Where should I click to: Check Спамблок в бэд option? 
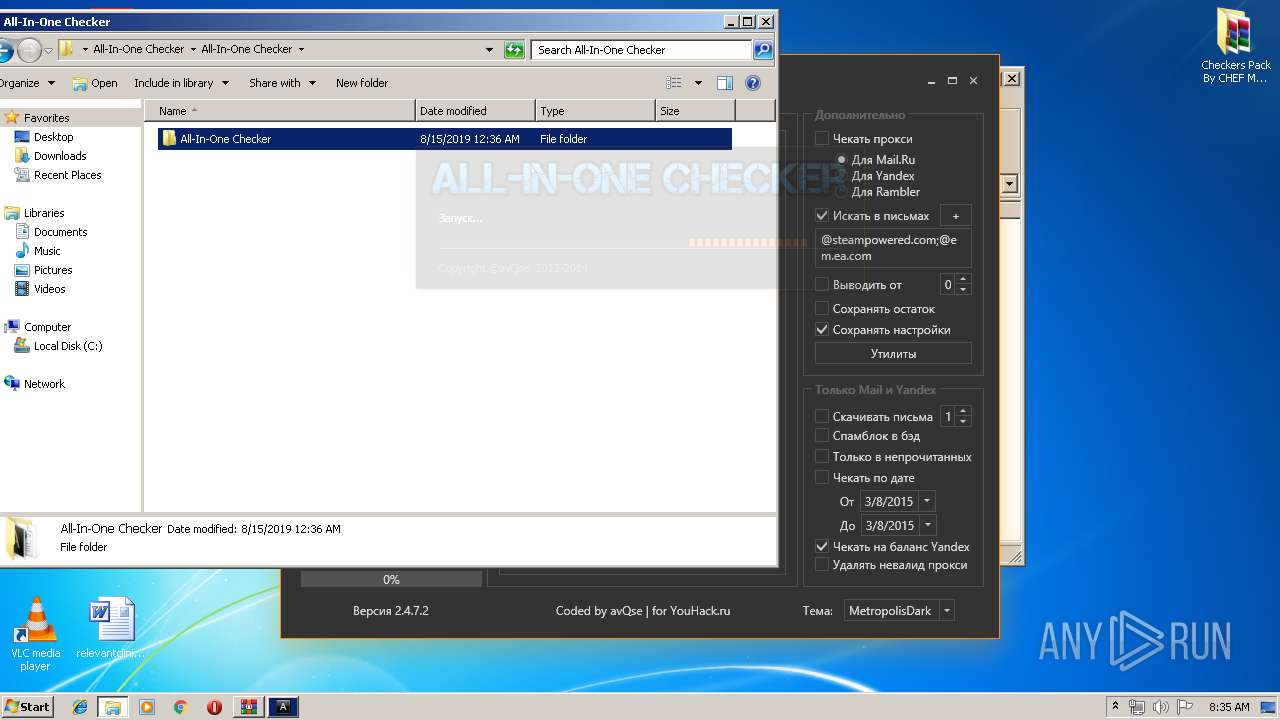pyautogui.click(x=822, y=435)
